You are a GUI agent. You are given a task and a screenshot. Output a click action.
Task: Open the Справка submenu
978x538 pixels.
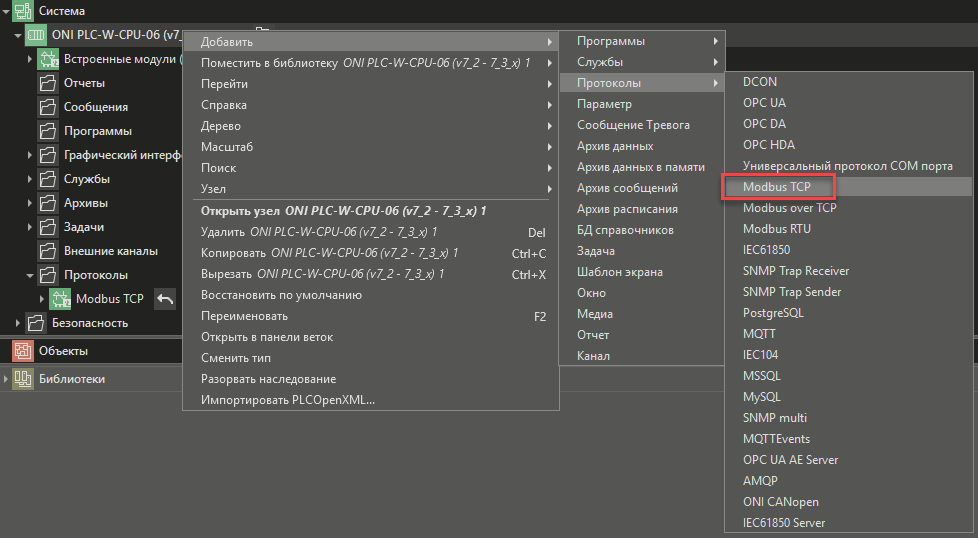coord(370,105)
